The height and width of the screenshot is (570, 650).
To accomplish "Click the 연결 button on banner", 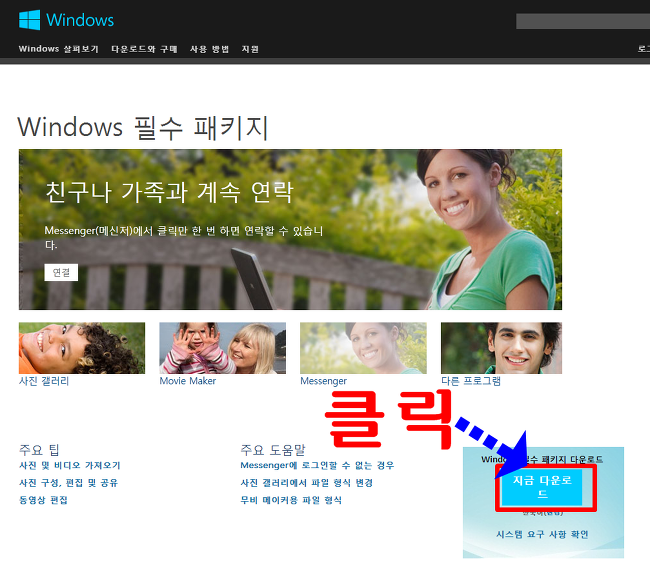I will point(61,272).
